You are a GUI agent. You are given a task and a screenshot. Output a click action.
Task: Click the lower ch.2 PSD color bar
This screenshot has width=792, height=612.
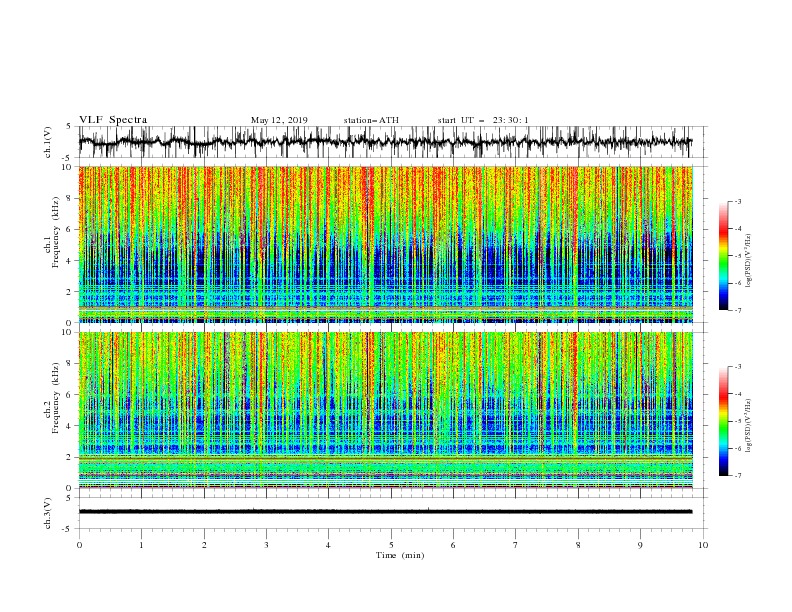tap(723, 421)
